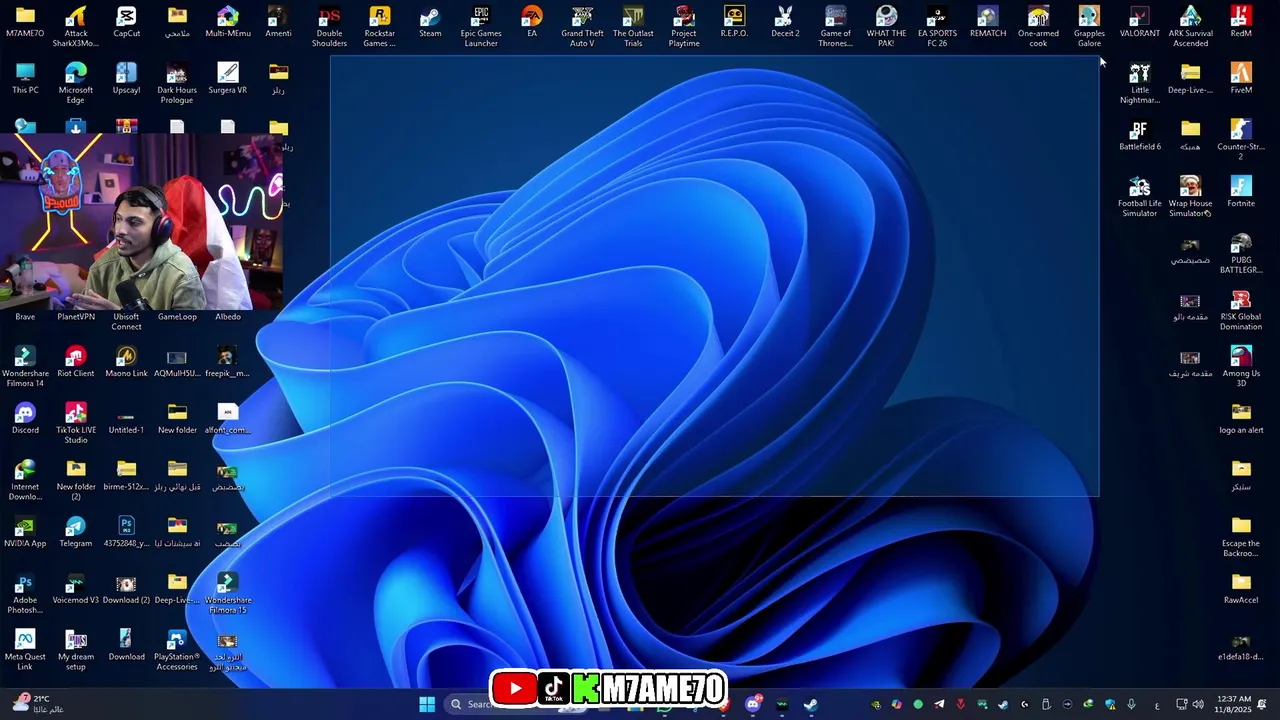This screenshot has width=1280, height=720.
Task: Open RawAccel folder icon
Action: pos(1241,589)
